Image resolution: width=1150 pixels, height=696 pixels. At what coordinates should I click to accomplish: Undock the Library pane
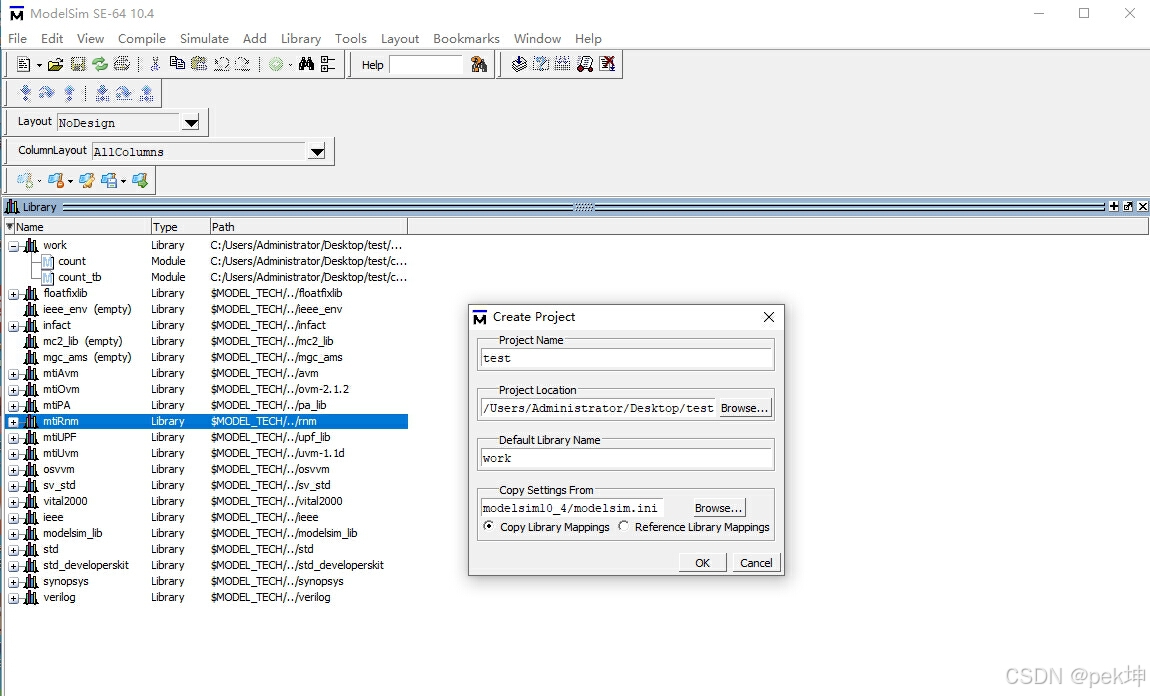(x=1128, y=207)
